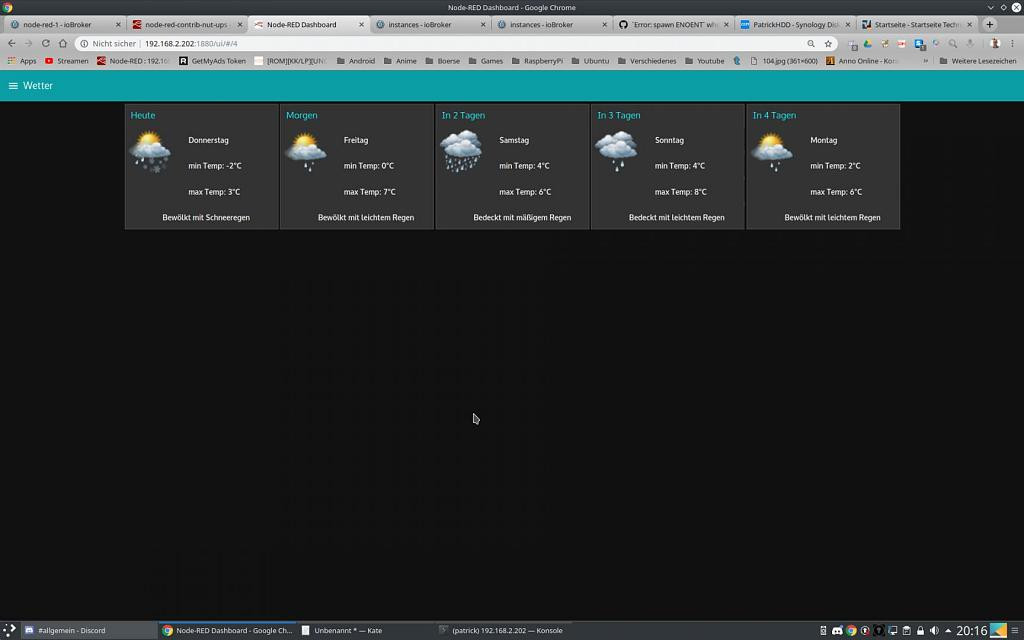Open the Android bookmarks folder

point(355,61)
